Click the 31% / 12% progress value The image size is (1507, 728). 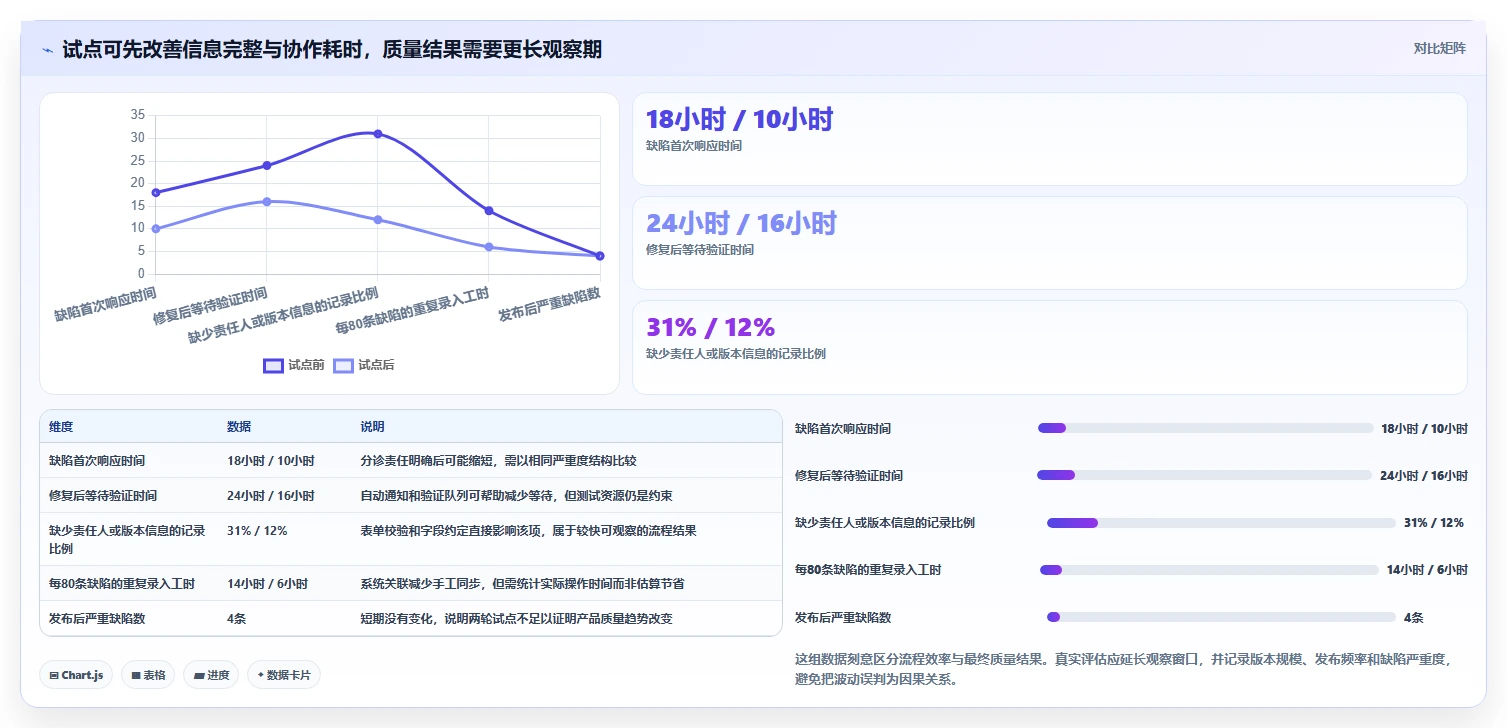[x=1434, y=523]
